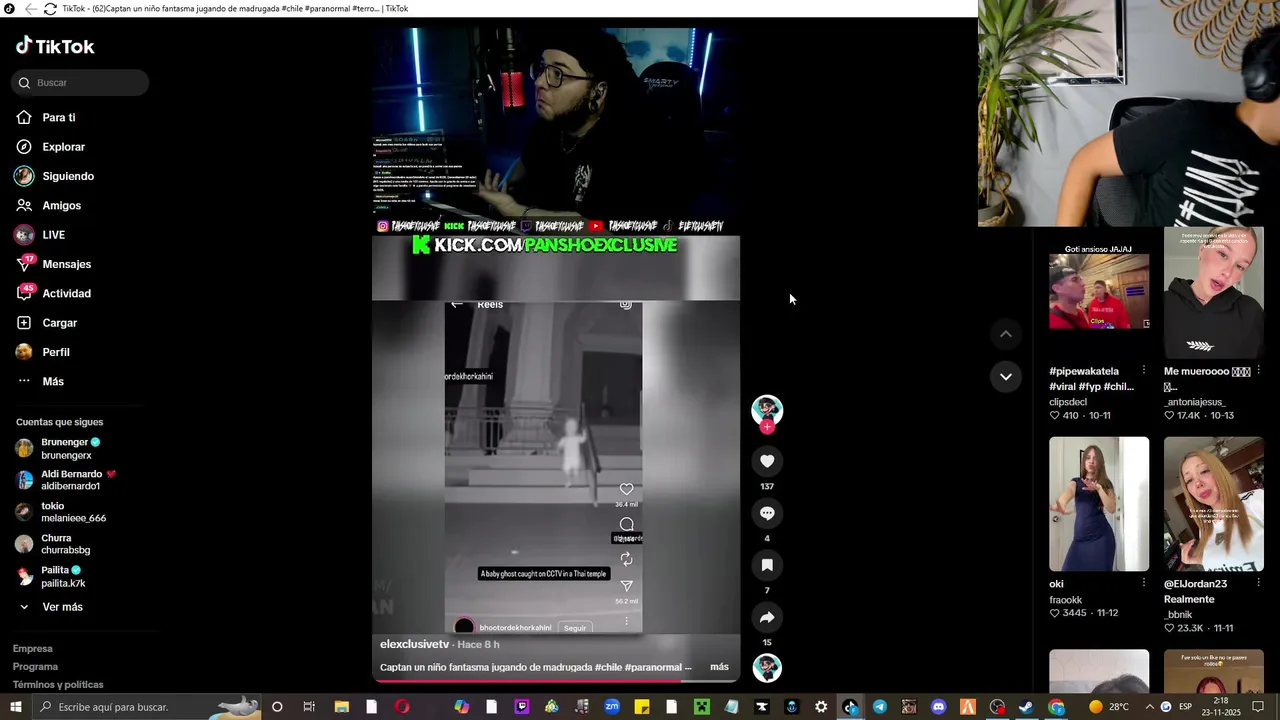The height and width of the screenshot is (720, 1280).
Task: Go to next video with down chevron
Action: tap(1006, 376)
